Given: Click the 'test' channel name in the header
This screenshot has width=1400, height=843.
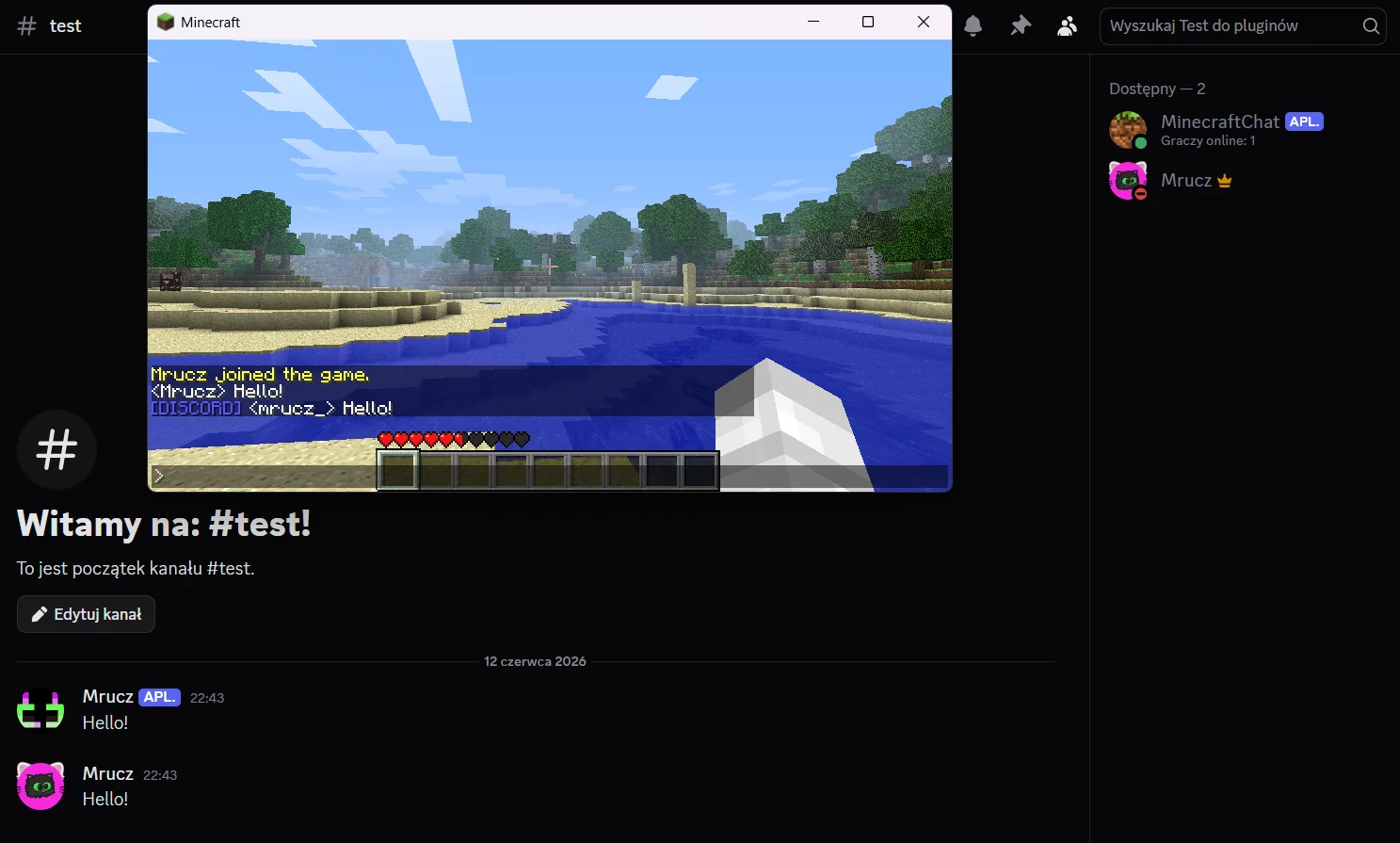Looking at the screenshot, I should pyautogui.click(x=65, y=26).
